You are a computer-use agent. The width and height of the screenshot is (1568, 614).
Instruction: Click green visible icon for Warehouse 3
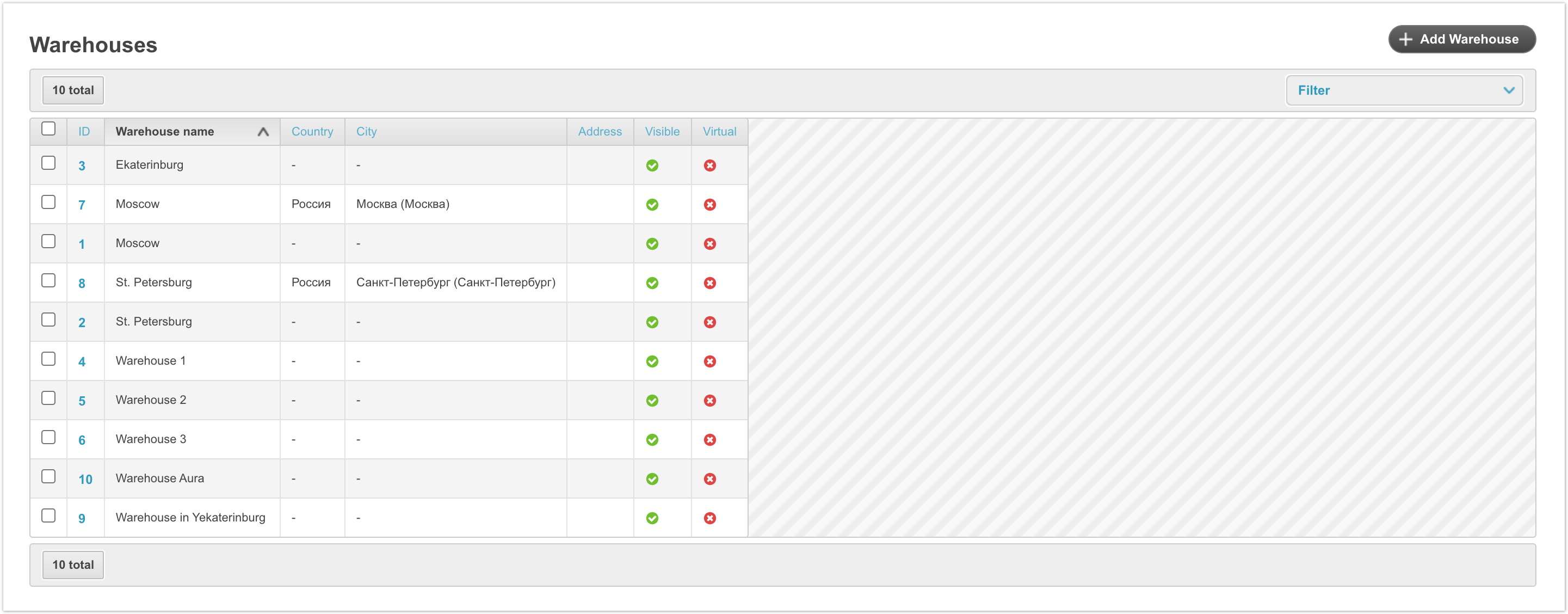click(x=652, y=440)
